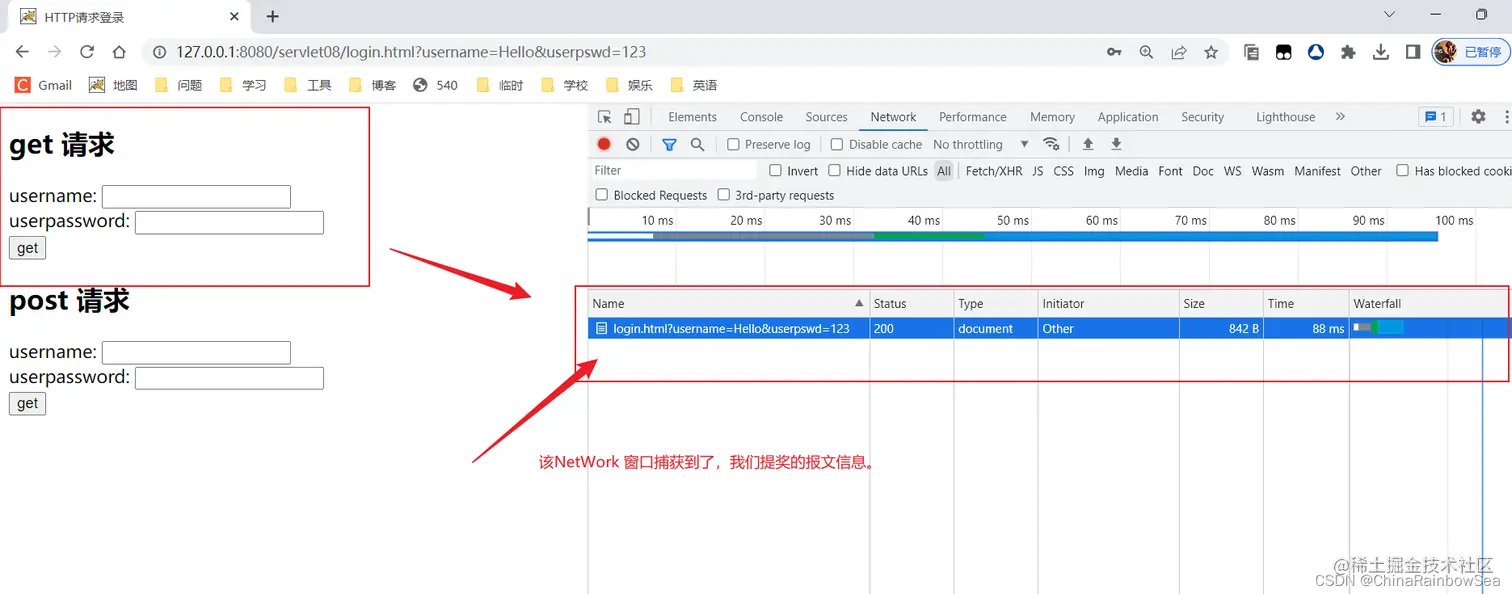Click the waterfall bar of login.html request
This screenshot has height=594, width=1512.
pos(1378,327)
